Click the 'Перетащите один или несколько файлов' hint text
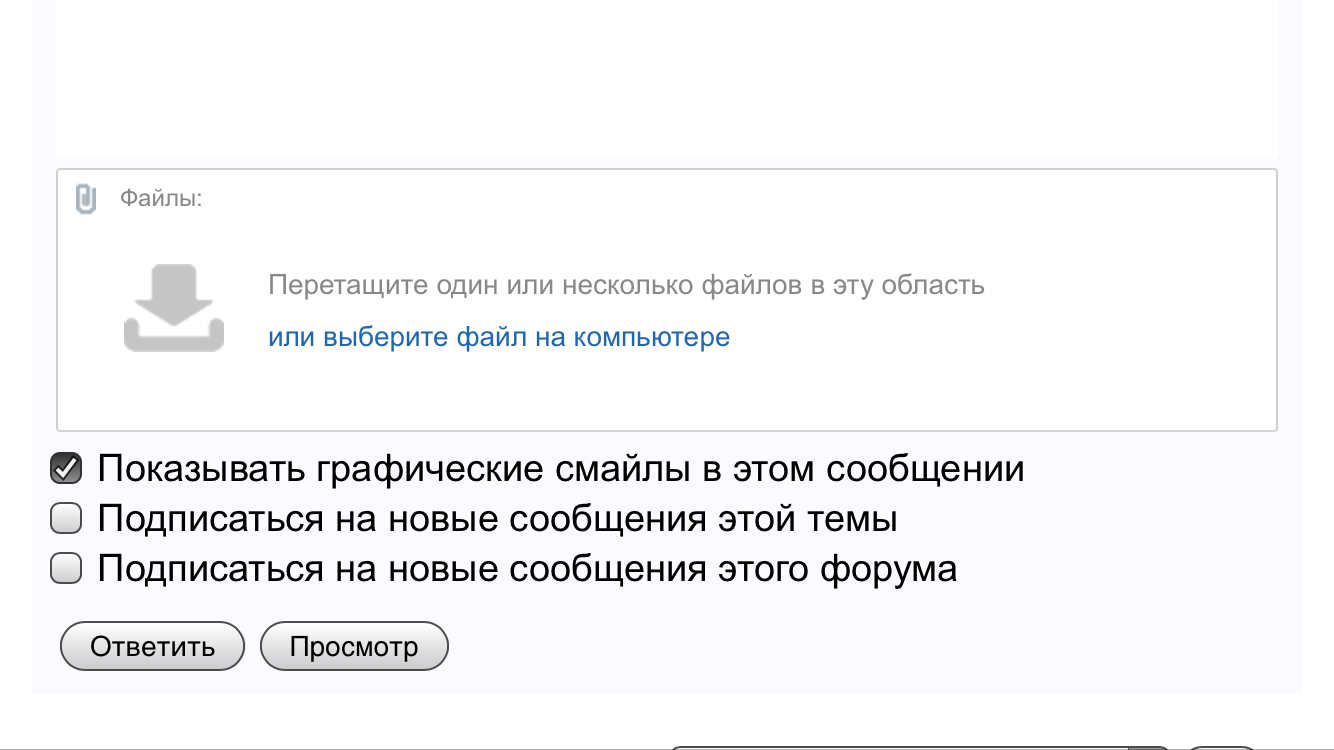Image resolution: width=1334 pixels, height=750 pixels. click(626, 285)
